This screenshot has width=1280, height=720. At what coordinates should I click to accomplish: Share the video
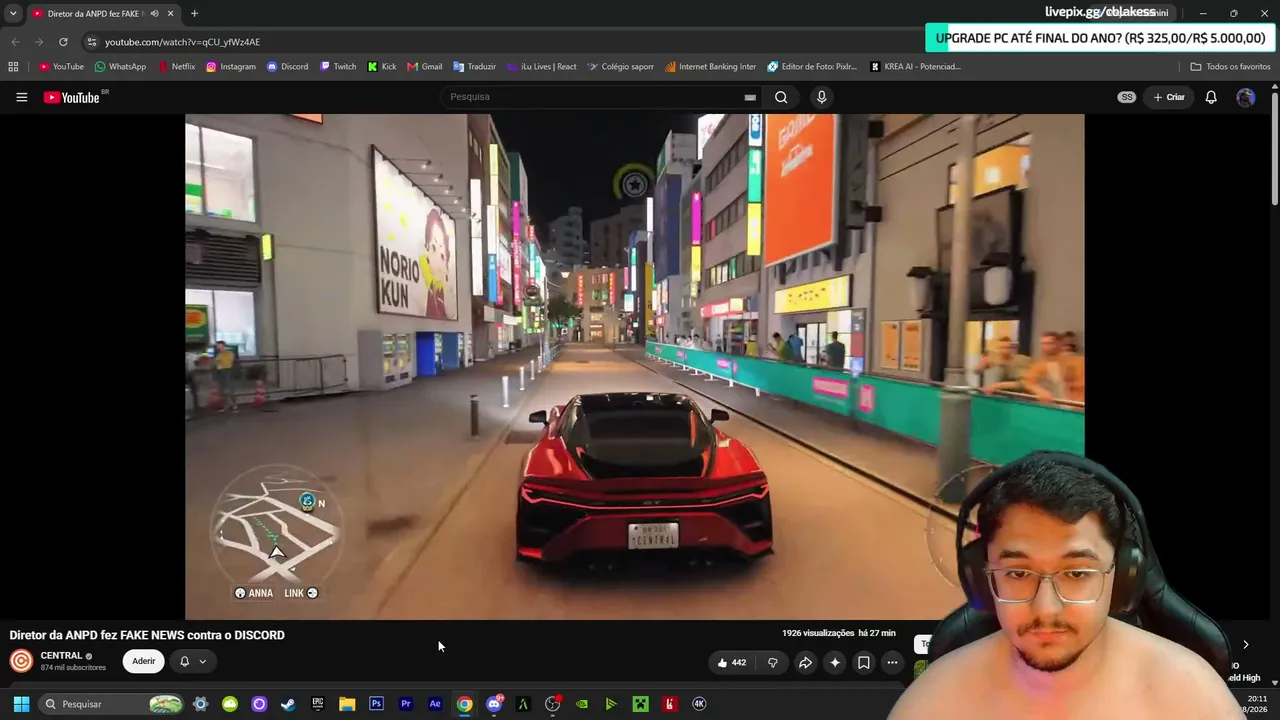(805, 662)
